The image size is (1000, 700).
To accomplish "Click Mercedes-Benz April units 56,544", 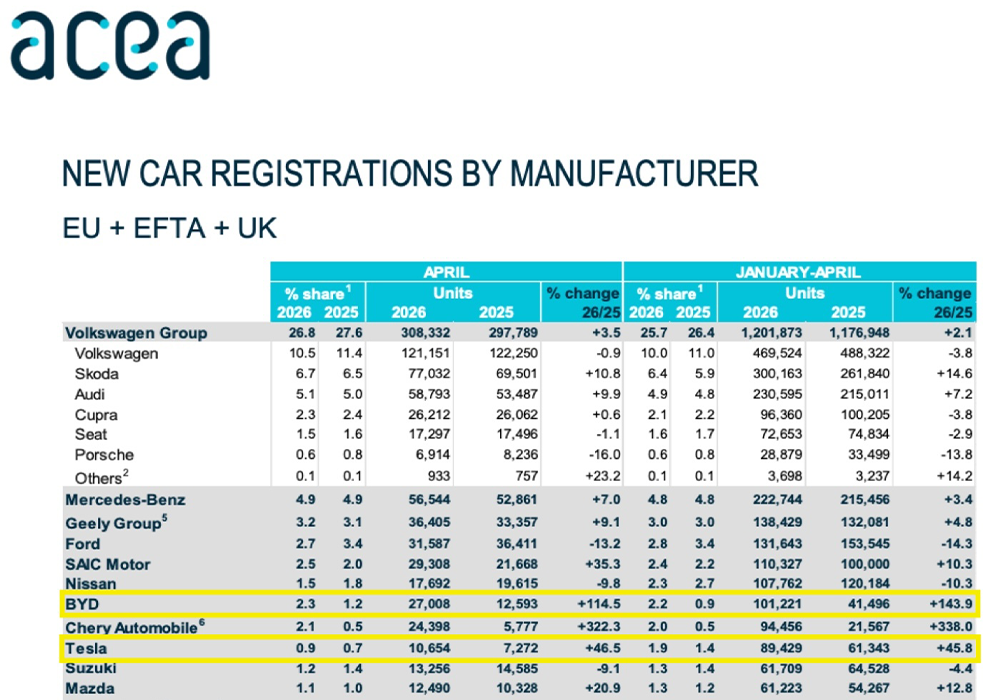I will click(429, 500).
